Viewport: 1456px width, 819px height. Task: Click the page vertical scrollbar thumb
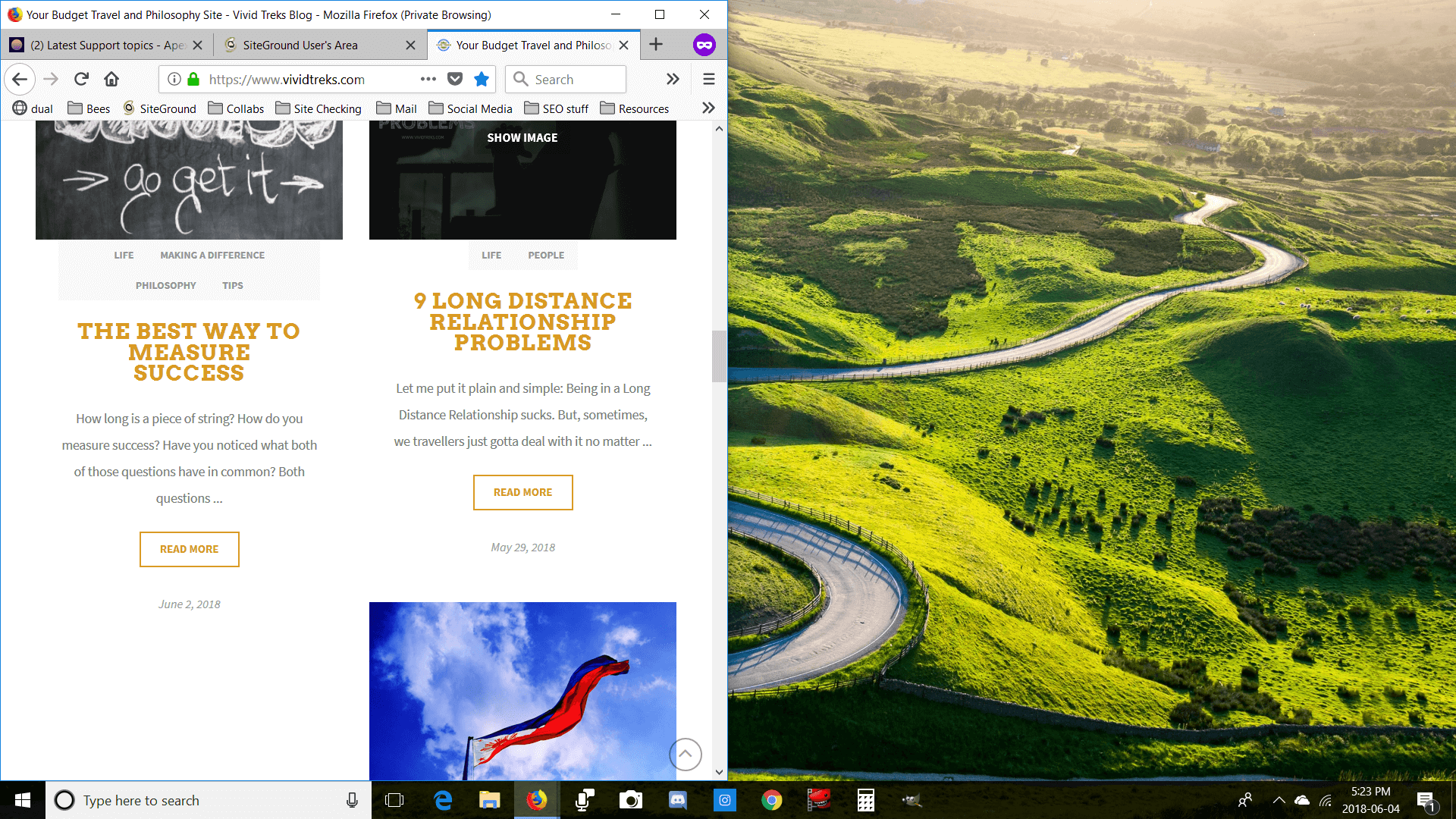coord(718,356)
